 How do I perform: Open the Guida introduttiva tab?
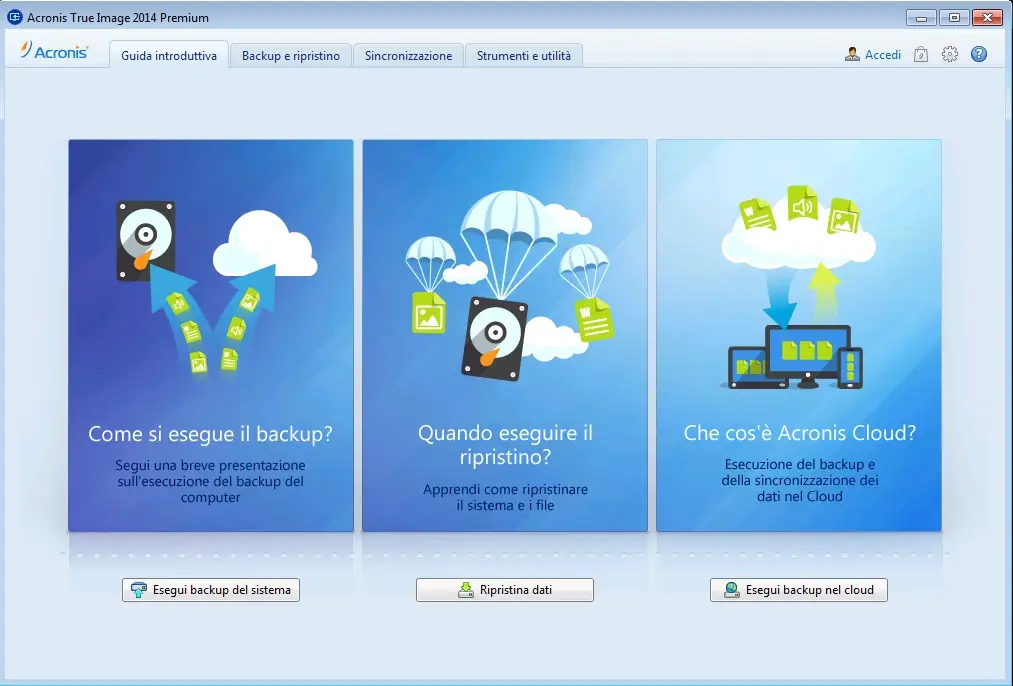[x=169, y=56]
